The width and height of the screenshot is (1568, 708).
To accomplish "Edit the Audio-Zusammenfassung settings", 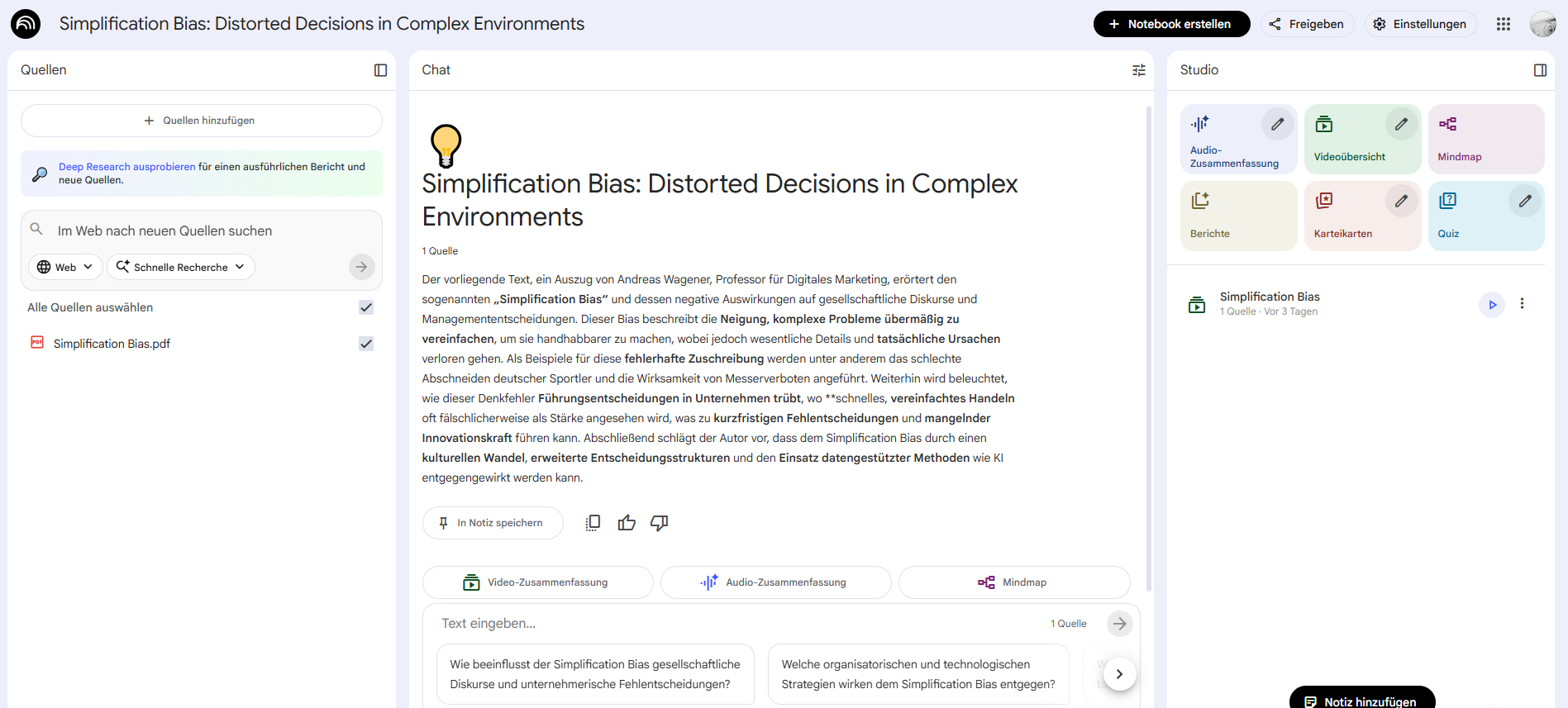I will click(x=1277, y=125).
